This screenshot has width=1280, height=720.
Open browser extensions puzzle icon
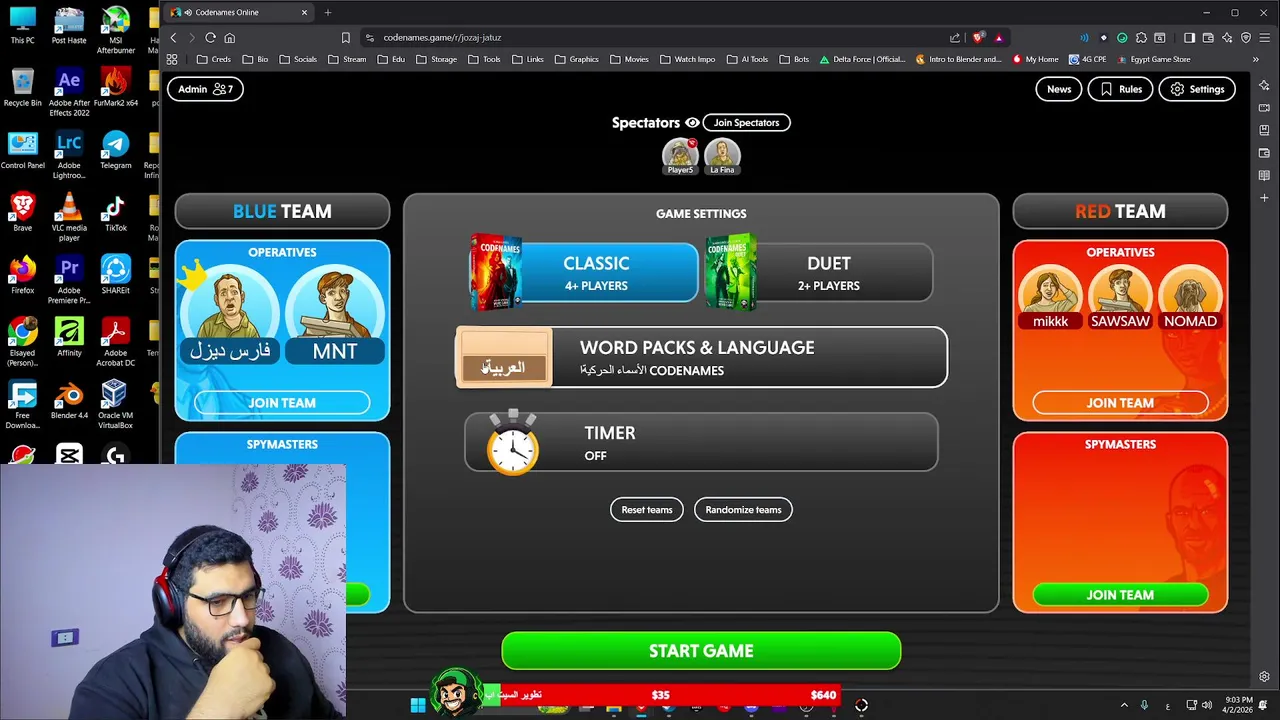coord(1141,37)
